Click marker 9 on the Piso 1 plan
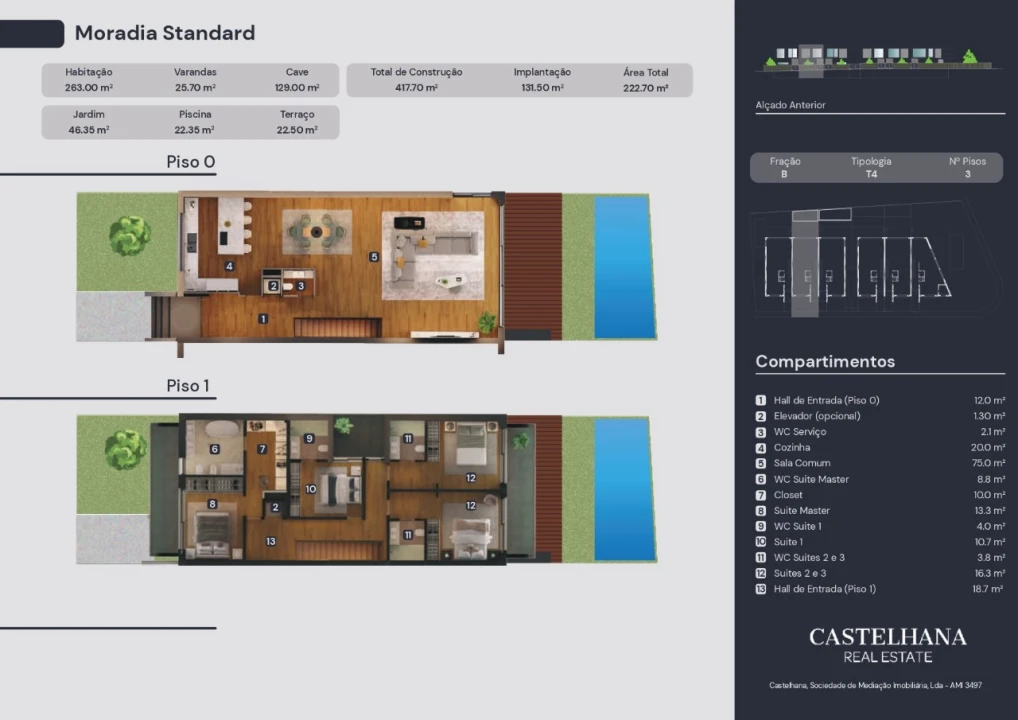 click(309, 438)
